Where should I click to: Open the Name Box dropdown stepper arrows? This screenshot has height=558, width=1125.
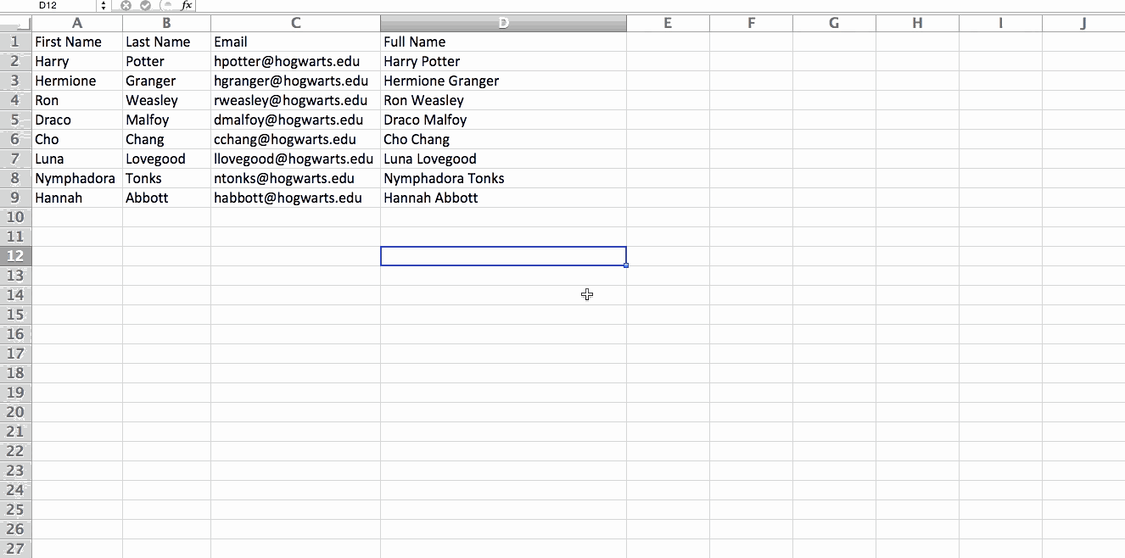(x=103, y=5)
